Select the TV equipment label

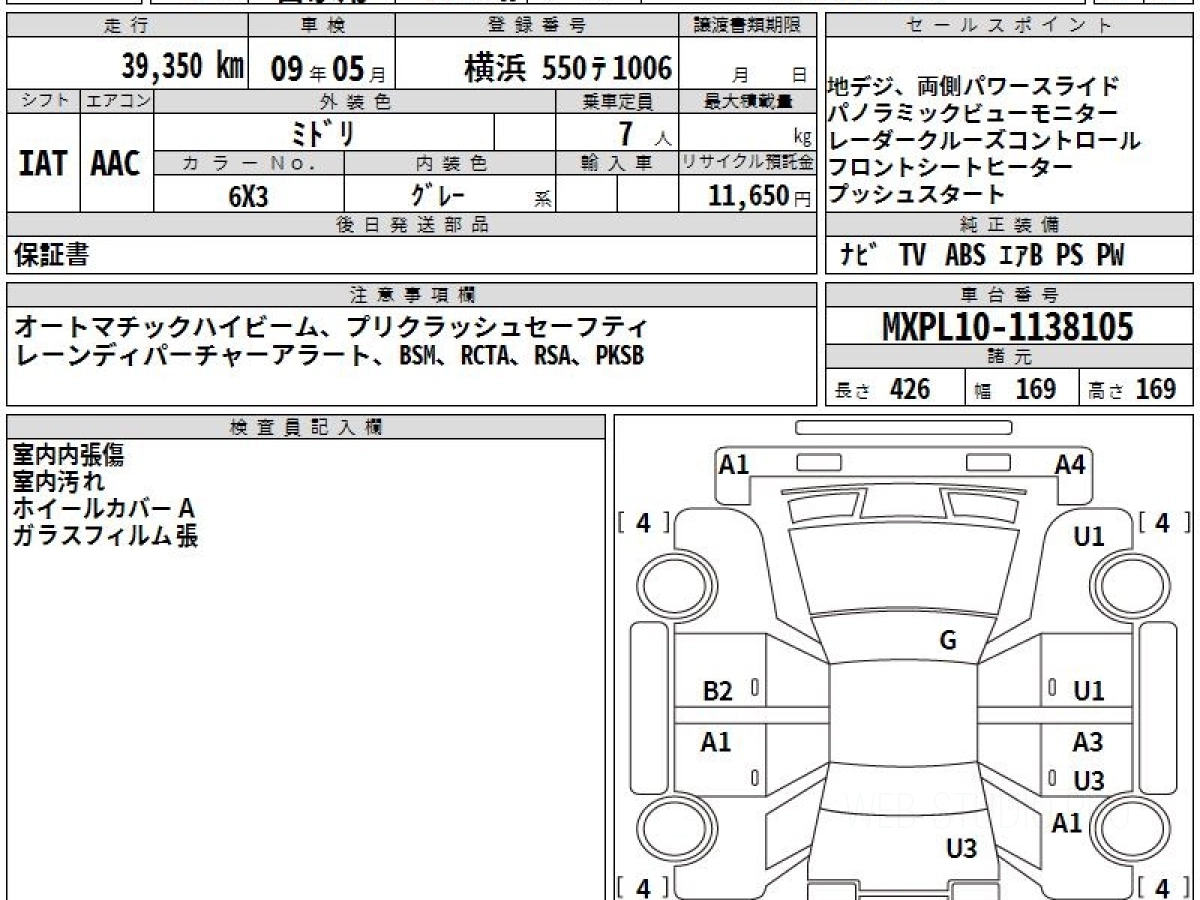point(913,256)
